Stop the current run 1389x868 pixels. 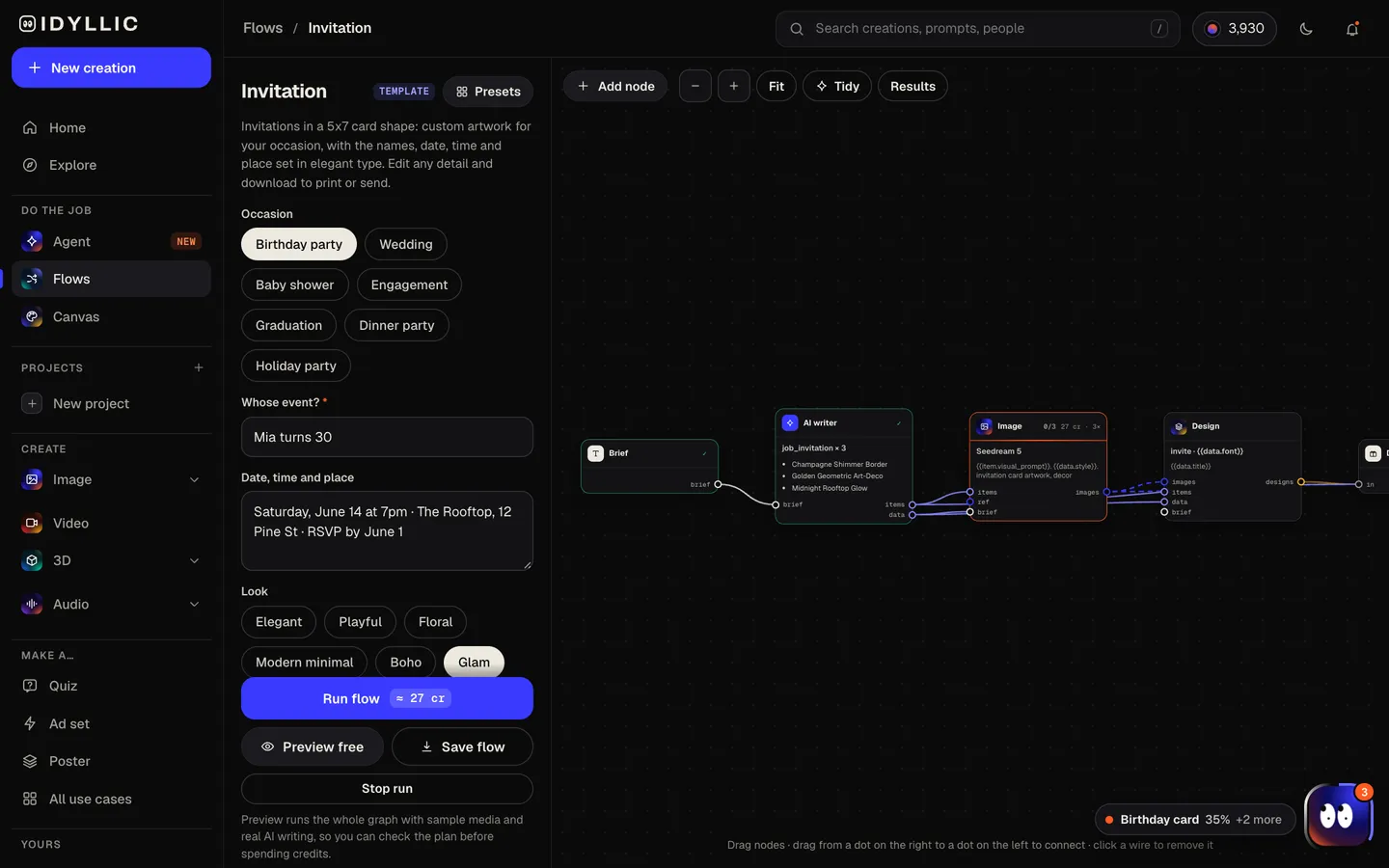tap(387, 788)
